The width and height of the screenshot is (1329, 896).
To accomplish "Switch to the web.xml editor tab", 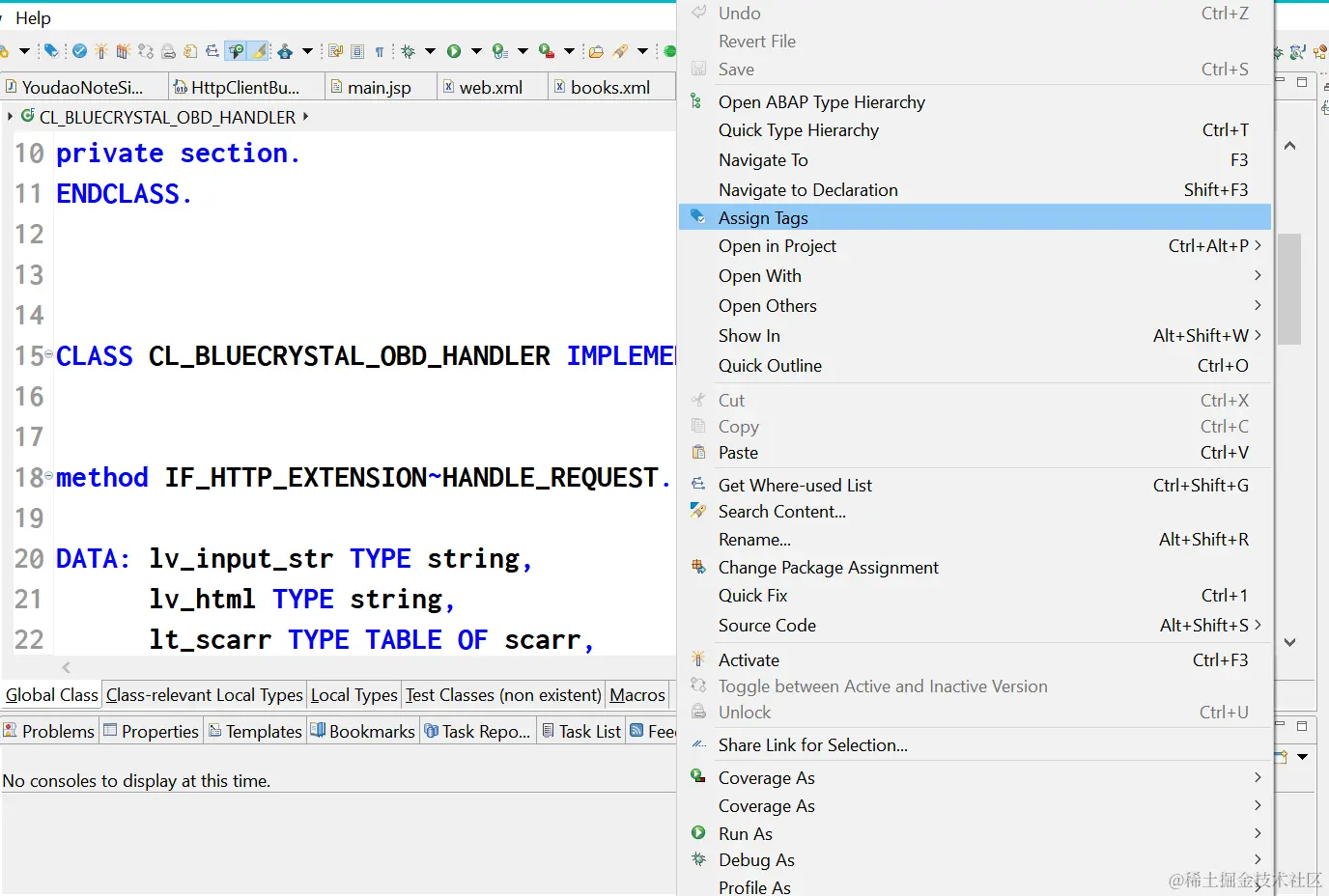I will click(x=492, y=87).
